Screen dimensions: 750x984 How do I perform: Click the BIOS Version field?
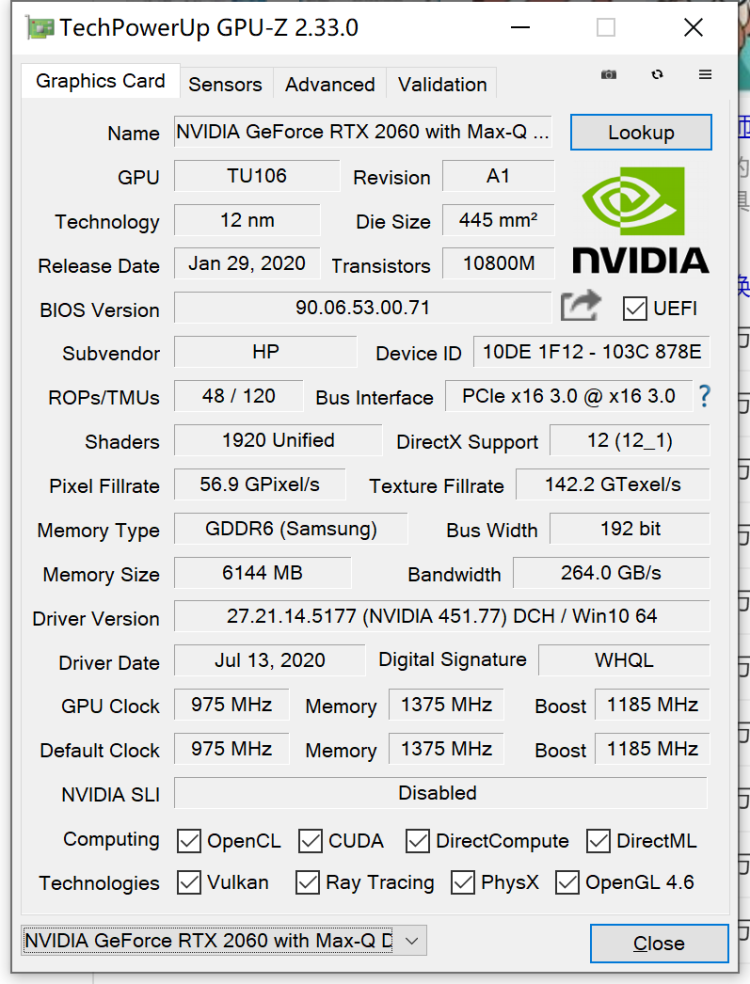(x=362, y=308)
